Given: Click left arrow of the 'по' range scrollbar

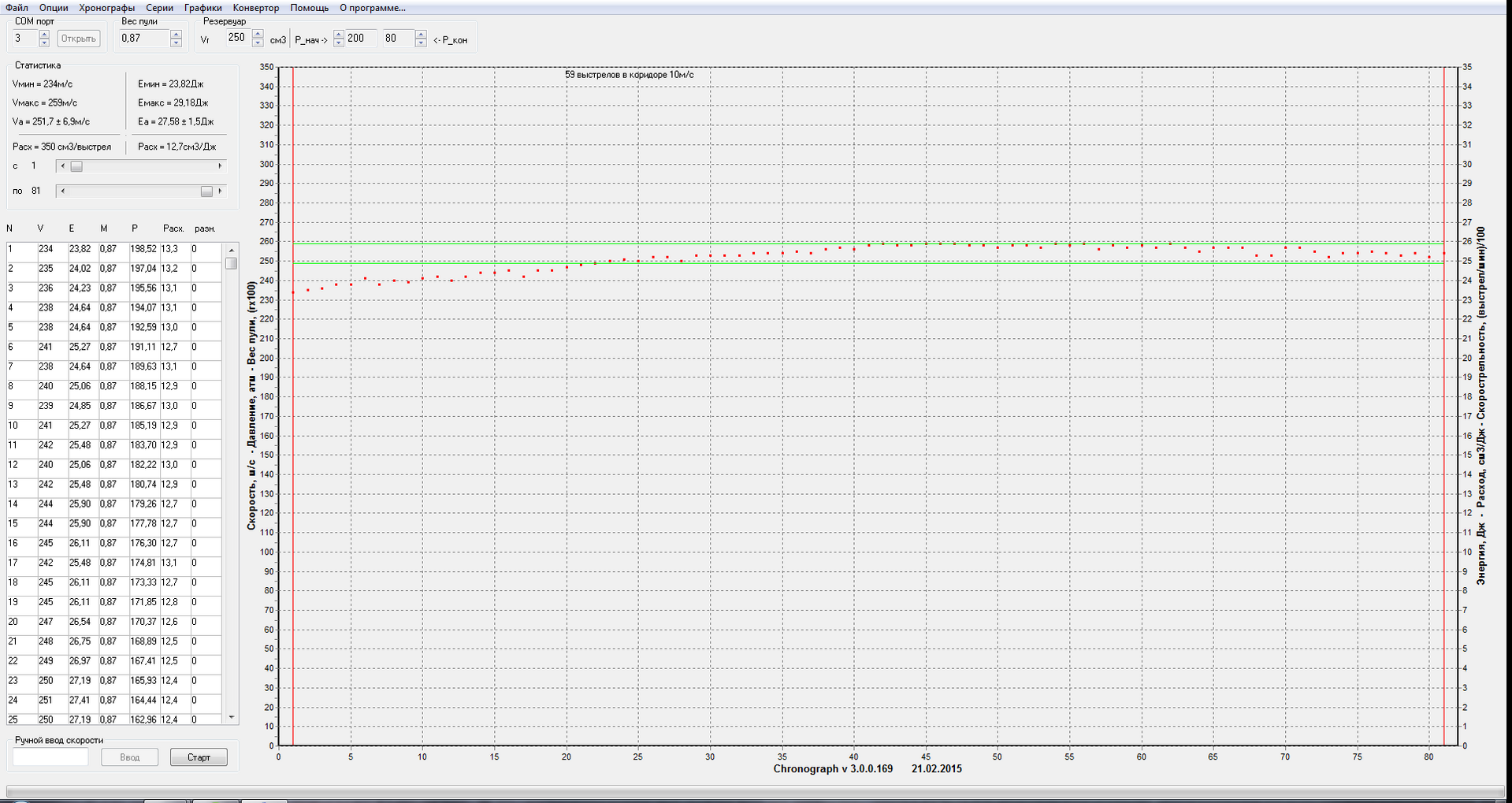Looking at the screenshot, I should click(63, 191).
